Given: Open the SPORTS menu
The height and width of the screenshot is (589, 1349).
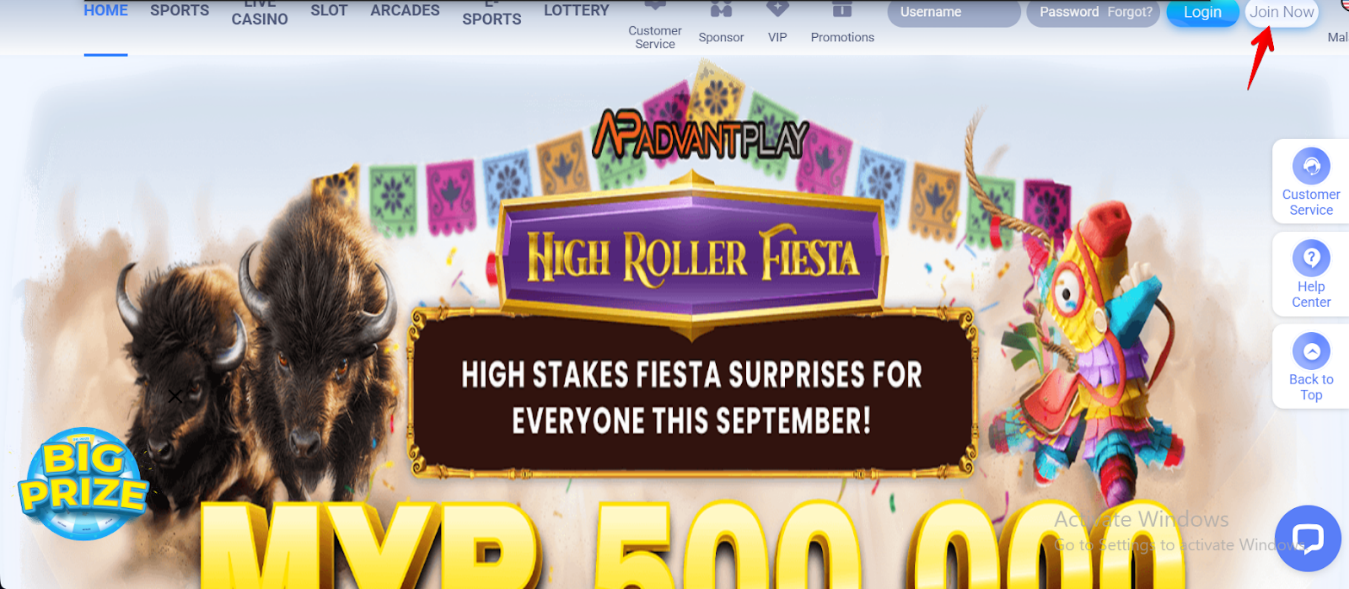Looking at the screenshot, I should (x=180, y=11).
